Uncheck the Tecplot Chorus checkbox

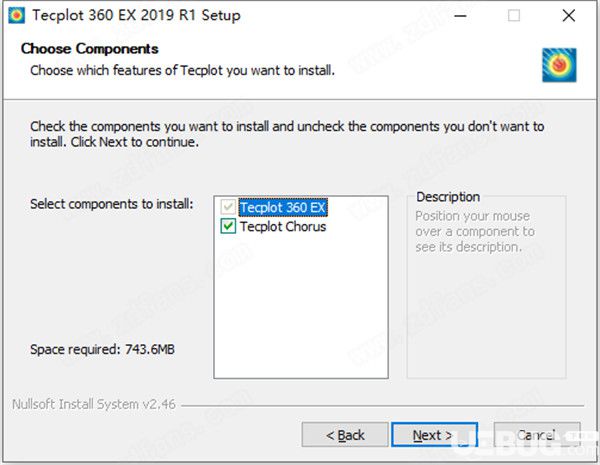coord(228,226)
